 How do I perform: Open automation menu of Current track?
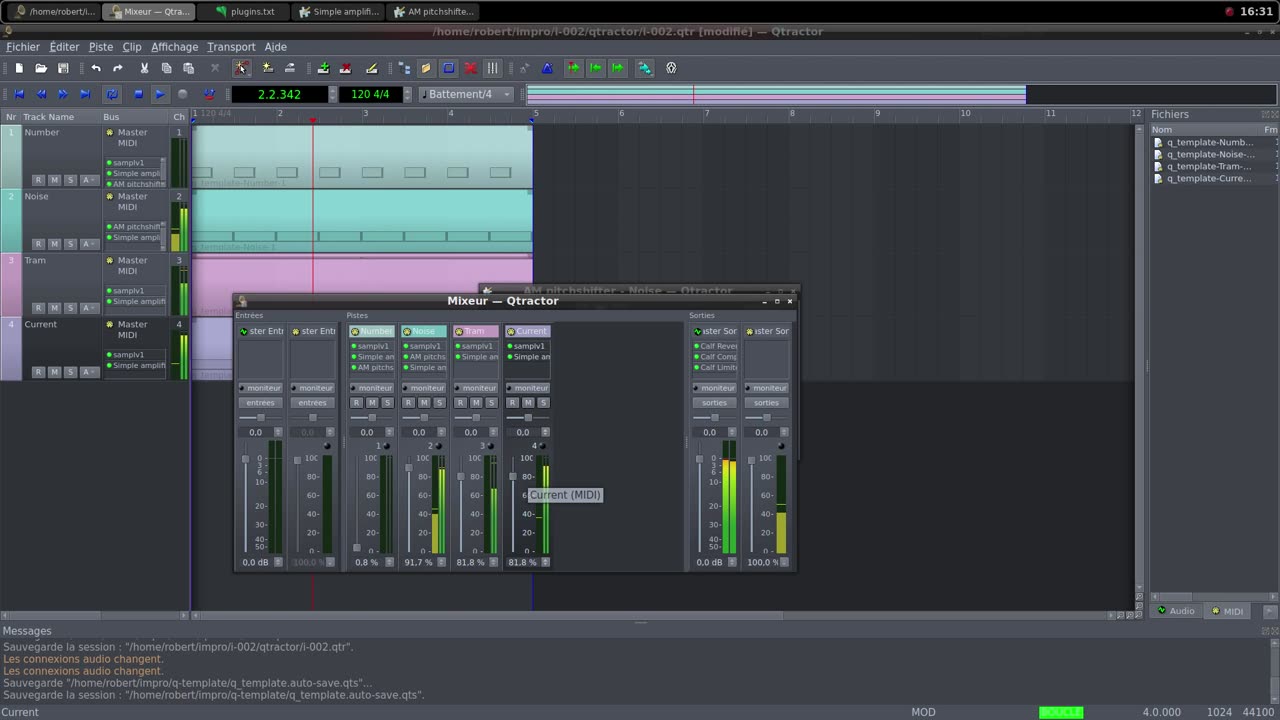click(x=88, y=372)
